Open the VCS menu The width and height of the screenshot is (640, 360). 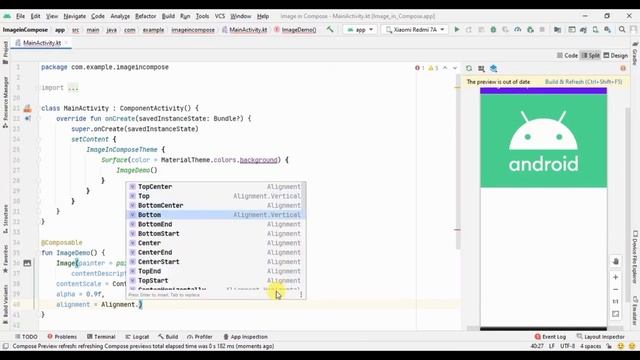click(220, 16)
